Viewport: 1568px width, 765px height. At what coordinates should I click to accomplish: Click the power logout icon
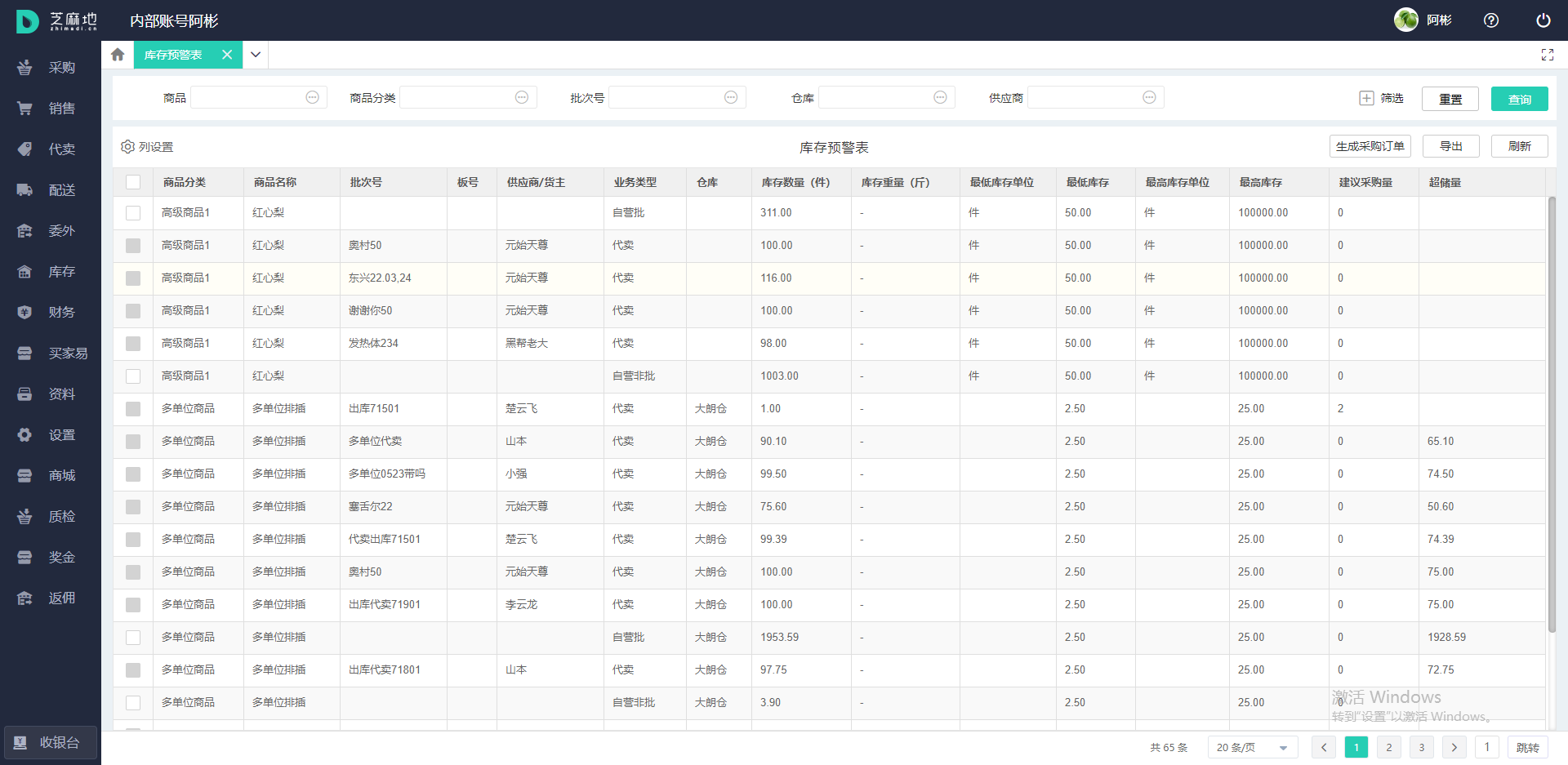pos(1543,20)
